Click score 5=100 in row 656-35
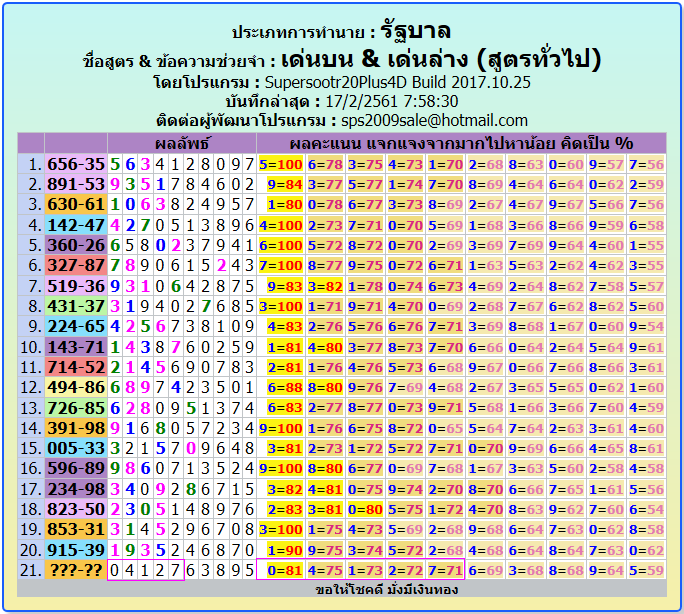This screenshot has width=684, height=614. point(280,164)
